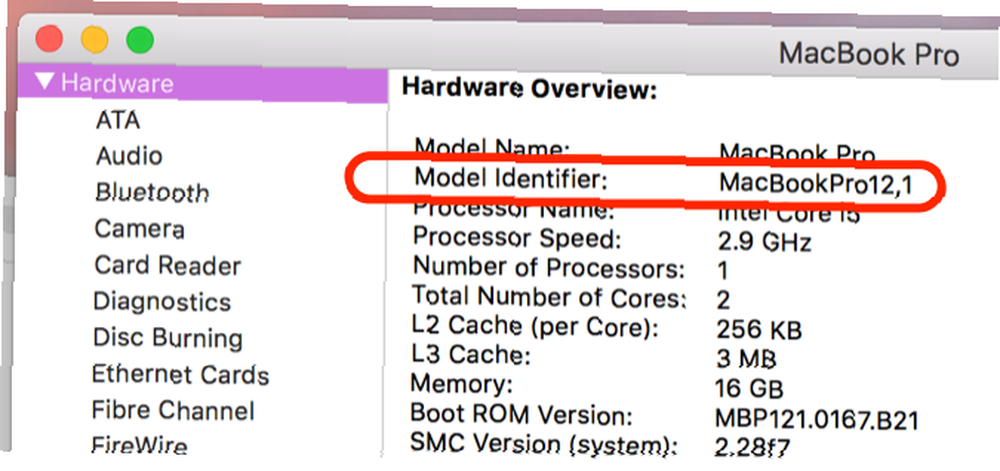Click the yellow minimize button

point(94,40)
